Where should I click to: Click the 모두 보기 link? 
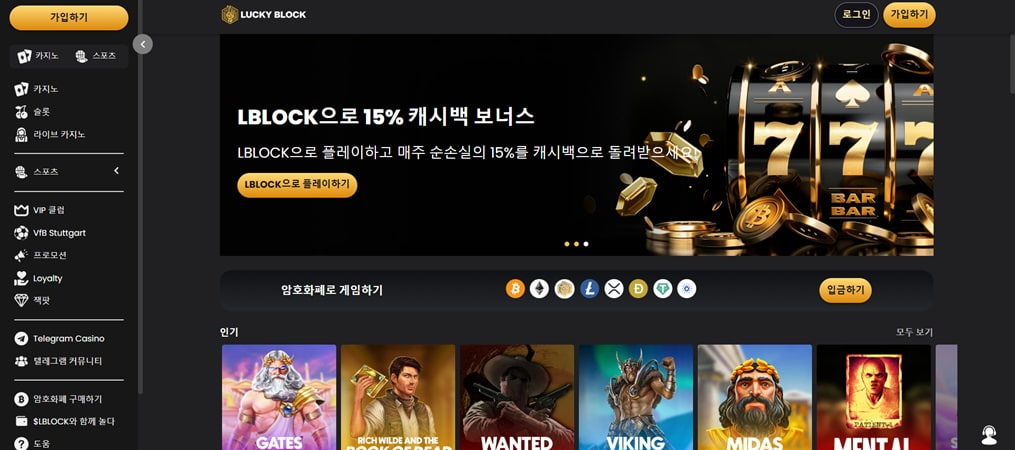pyautogui.click(x=914, y=332)
